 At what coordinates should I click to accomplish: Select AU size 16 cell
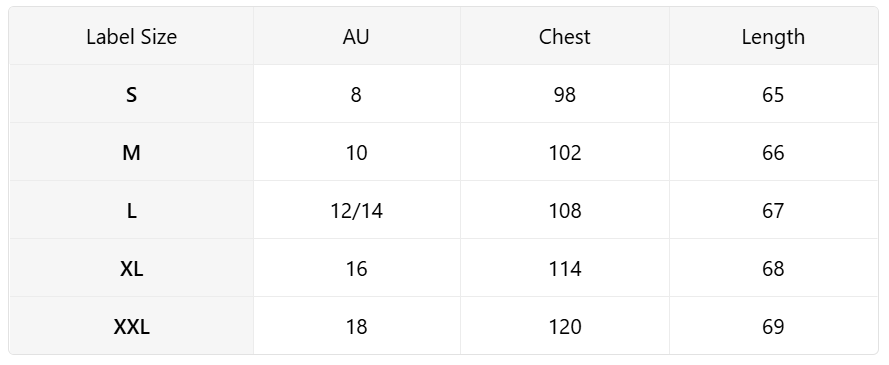[x=357, y=268]
